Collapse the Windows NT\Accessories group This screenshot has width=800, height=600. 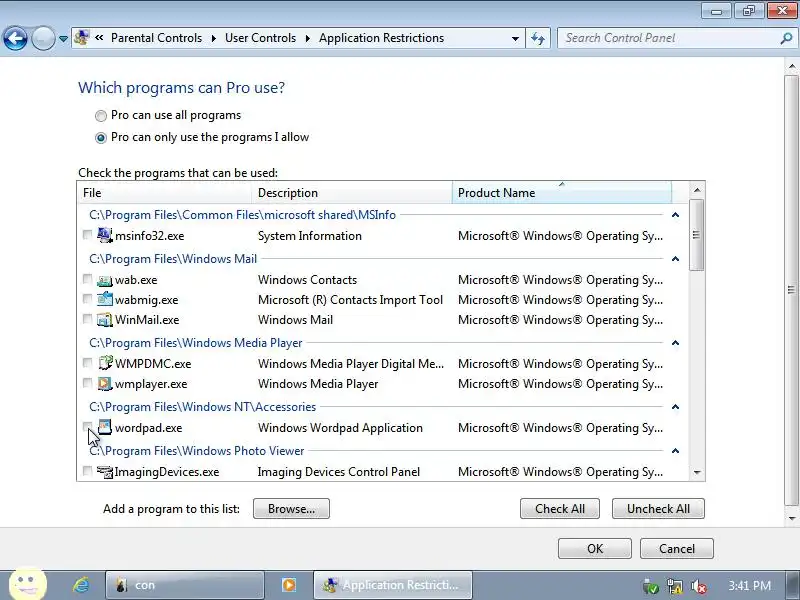click(676, 407)
